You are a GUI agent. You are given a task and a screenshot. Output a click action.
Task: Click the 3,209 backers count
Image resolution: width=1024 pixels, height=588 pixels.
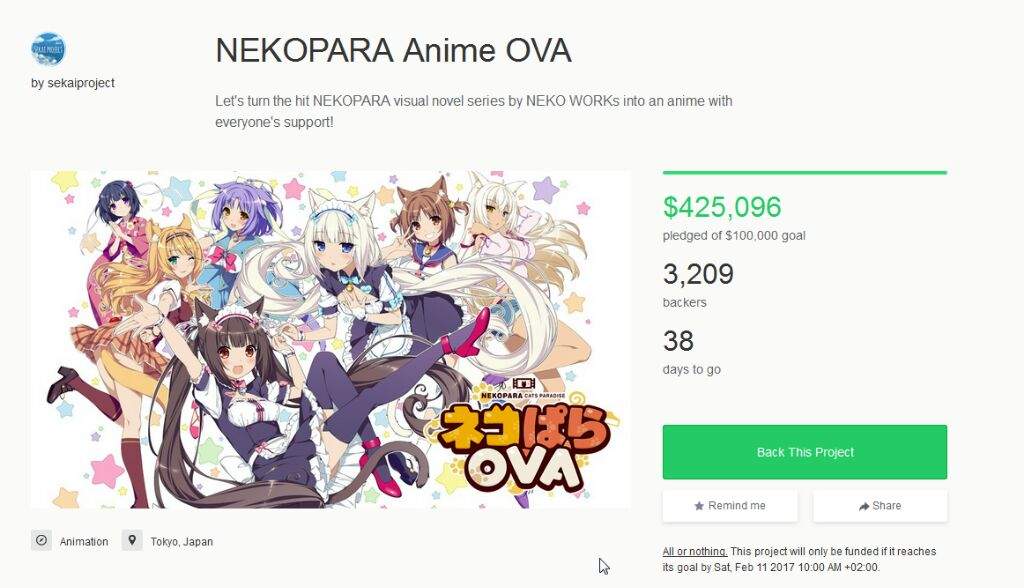pos(698,274)
